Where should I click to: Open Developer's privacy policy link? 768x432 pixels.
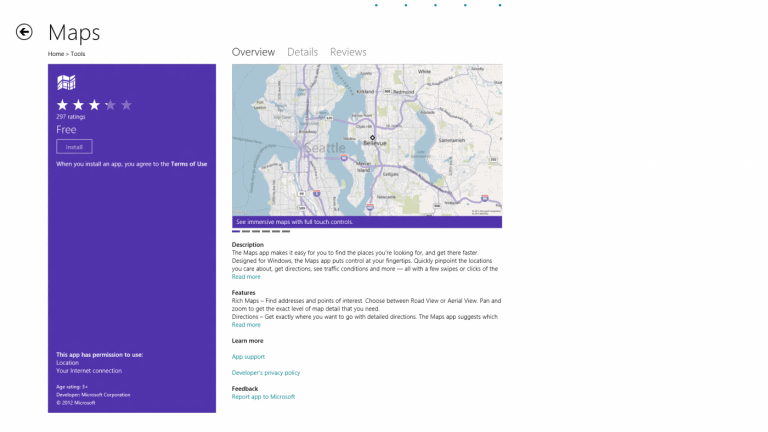coord(266,373)
